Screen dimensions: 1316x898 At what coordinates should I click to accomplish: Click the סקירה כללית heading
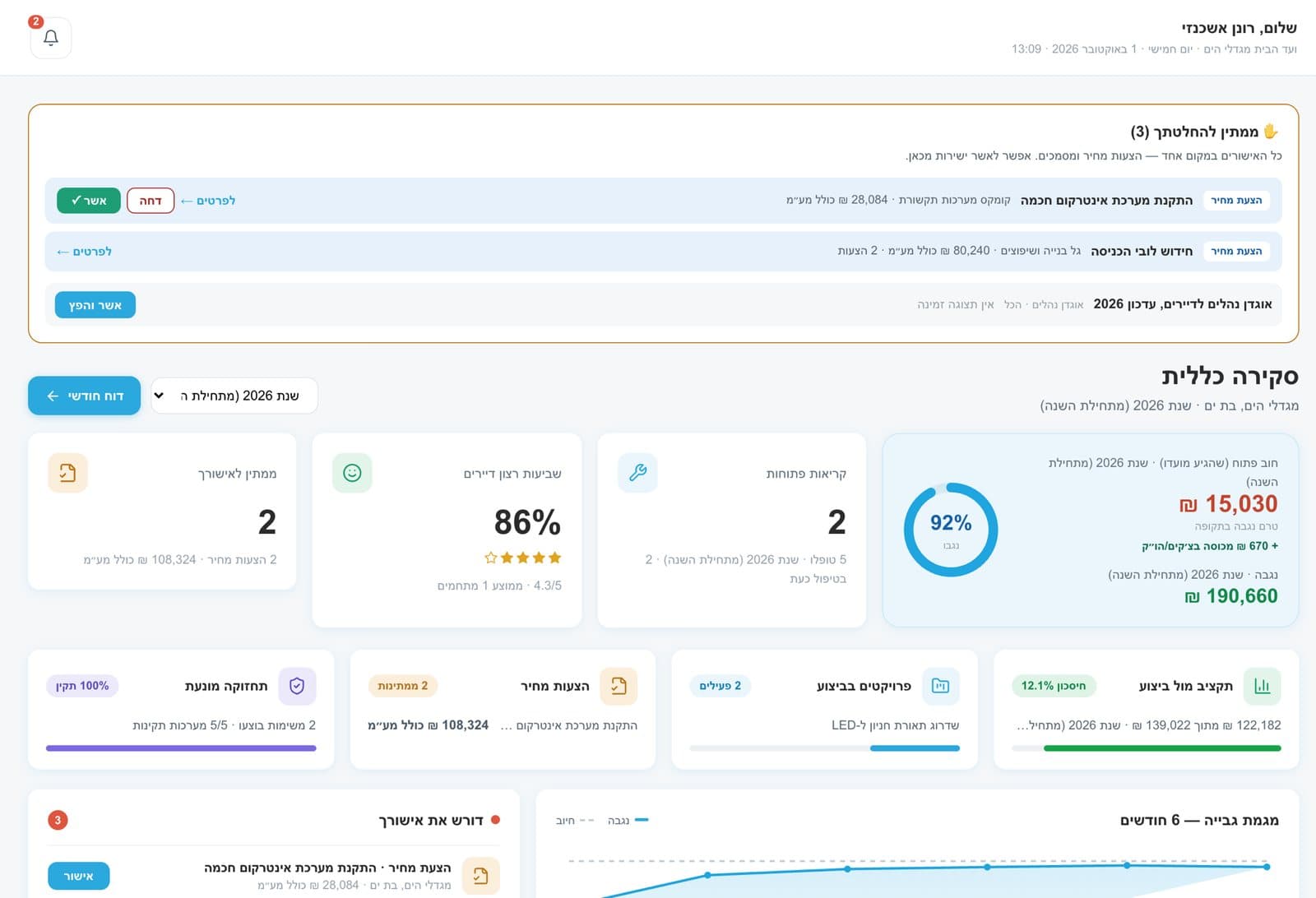click(x=1230, y=376)
